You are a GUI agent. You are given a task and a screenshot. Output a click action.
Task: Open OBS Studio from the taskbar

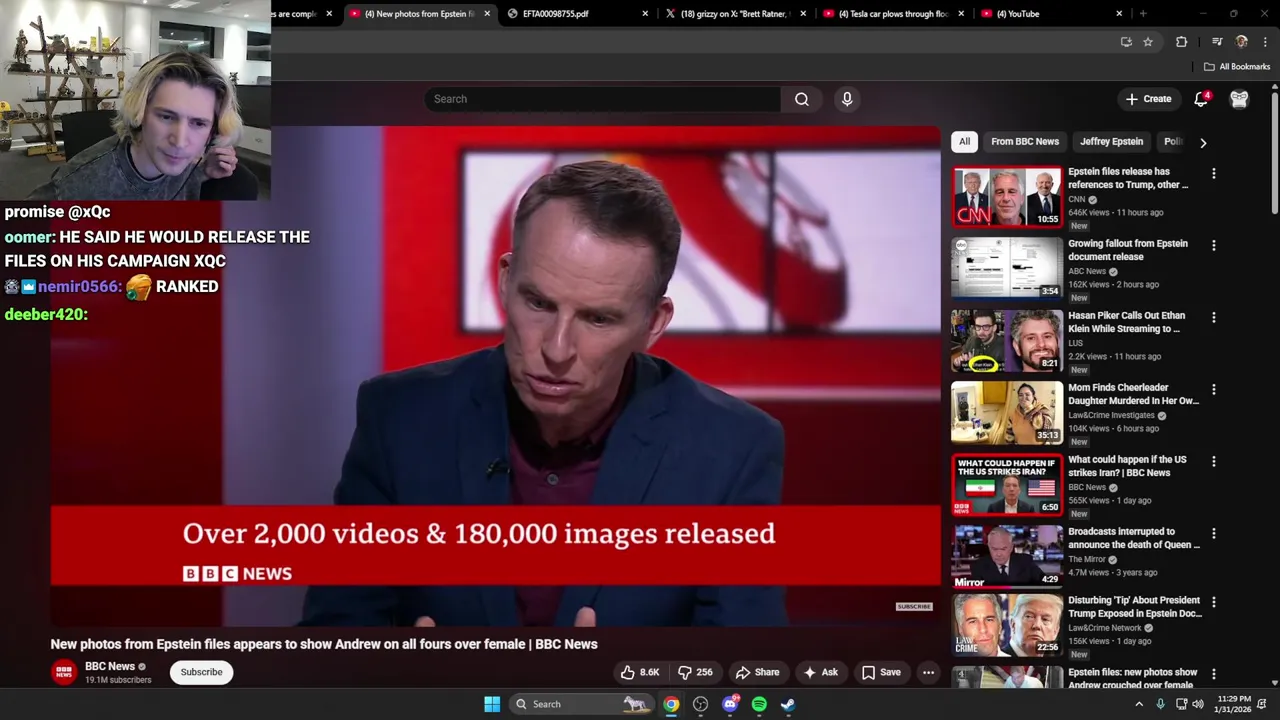pyautogui.click(x=700, y=704)
